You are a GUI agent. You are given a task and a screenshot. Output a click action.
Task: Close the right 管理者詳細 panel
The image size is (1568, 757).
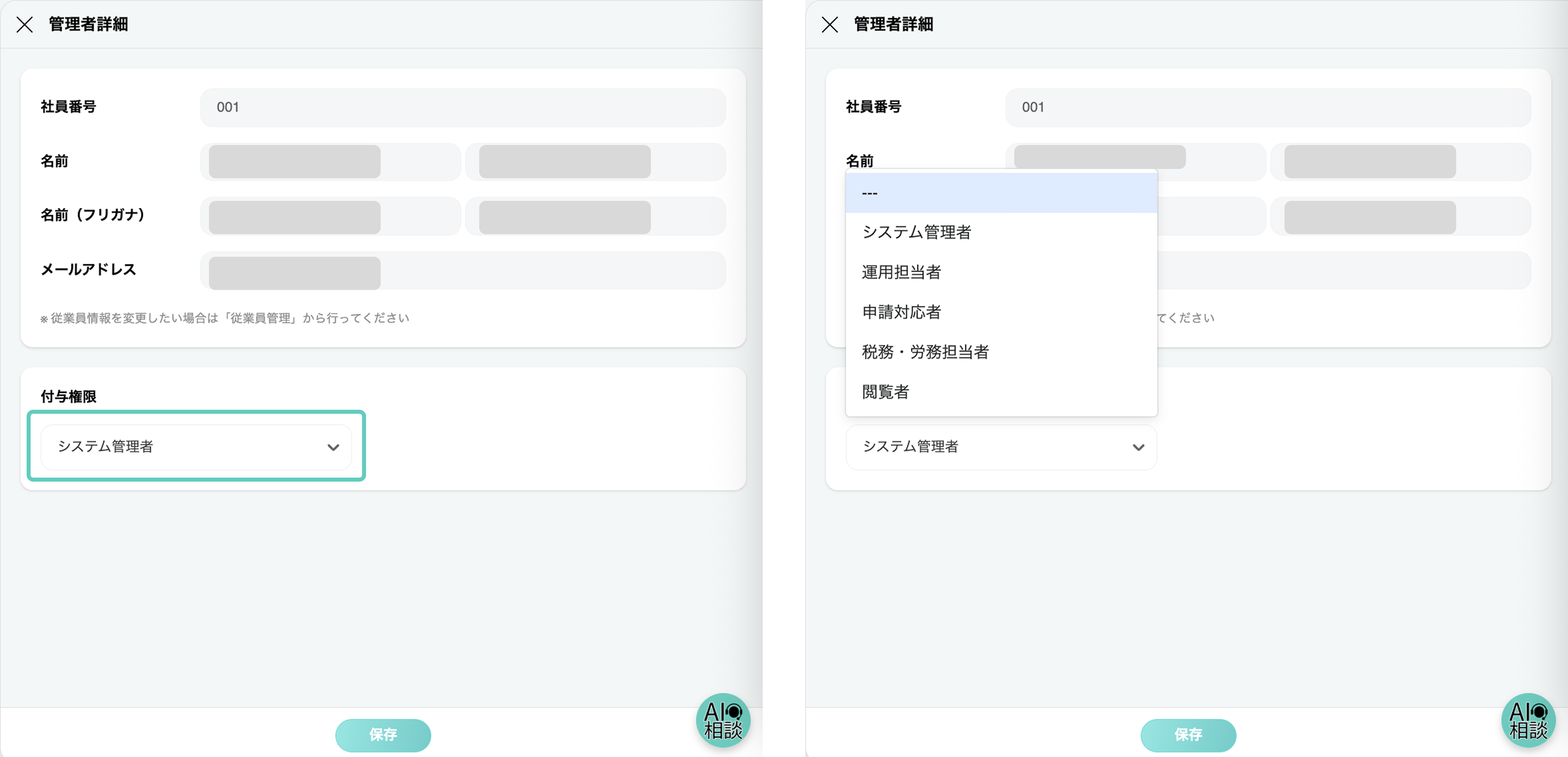pyautogui.click(x=830, y=24)
